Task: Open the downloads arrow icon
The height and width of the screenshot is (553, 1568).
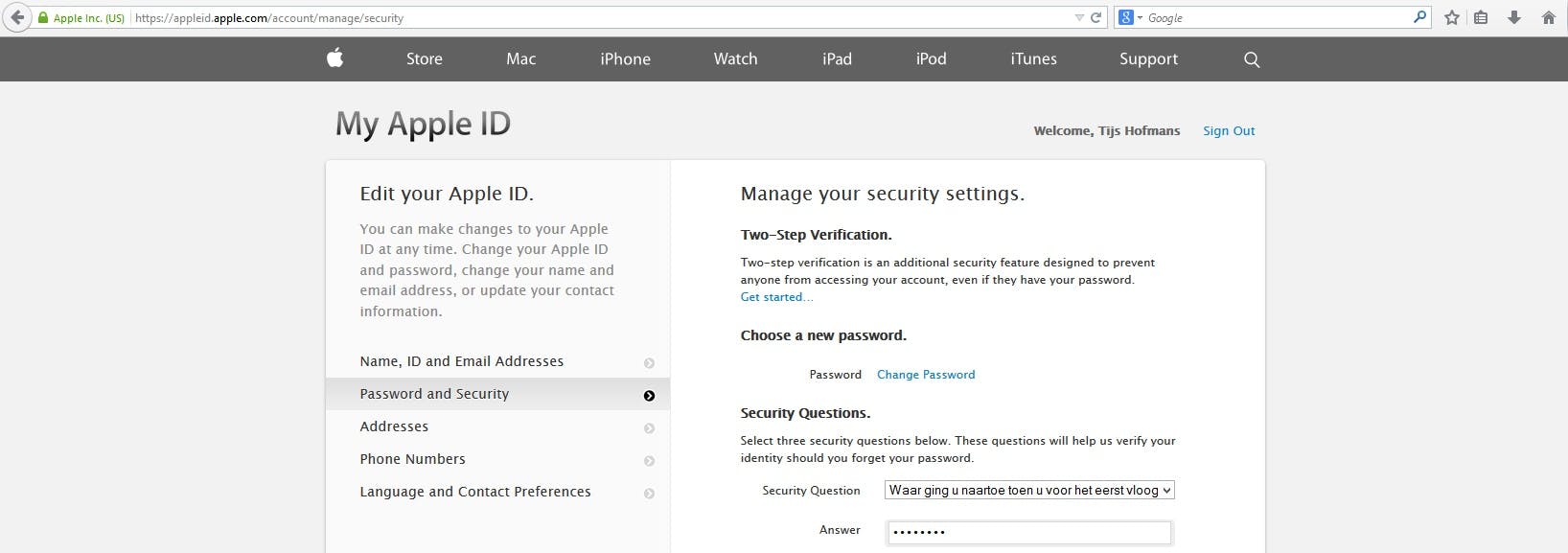Action: 1514,17
